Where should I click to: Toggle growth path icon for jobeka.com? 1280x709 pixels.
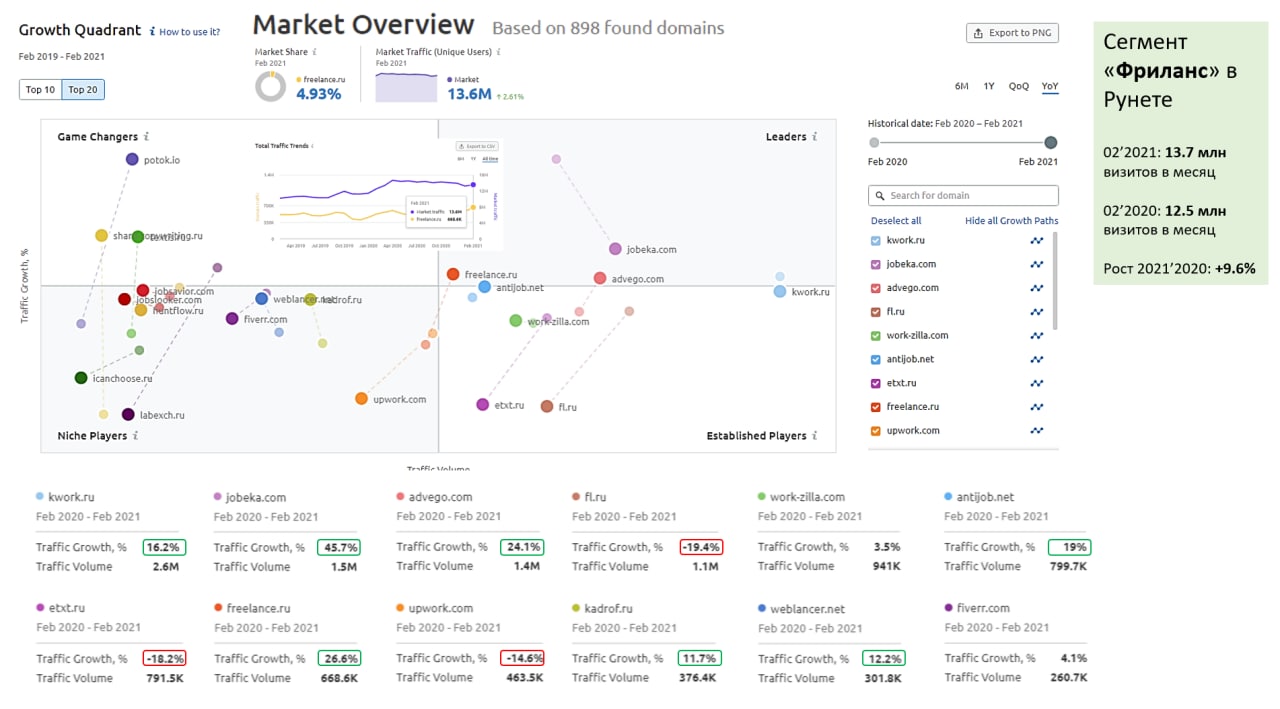tap(1037, 265)
